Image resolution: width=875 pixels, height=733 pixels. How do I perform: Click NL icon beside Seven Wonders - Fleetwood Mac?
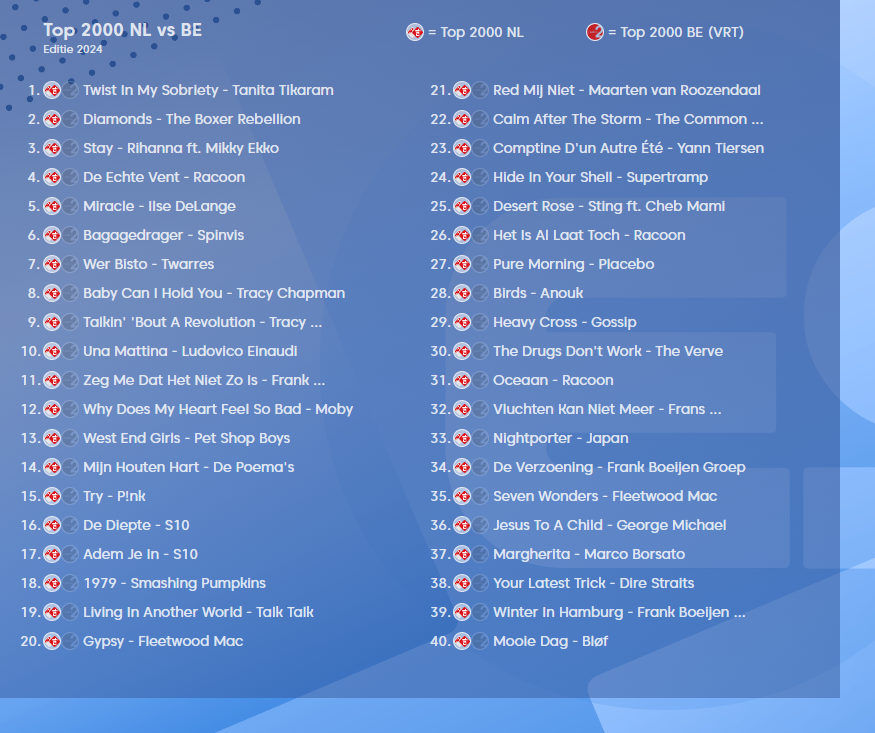[x=462, y=496]
